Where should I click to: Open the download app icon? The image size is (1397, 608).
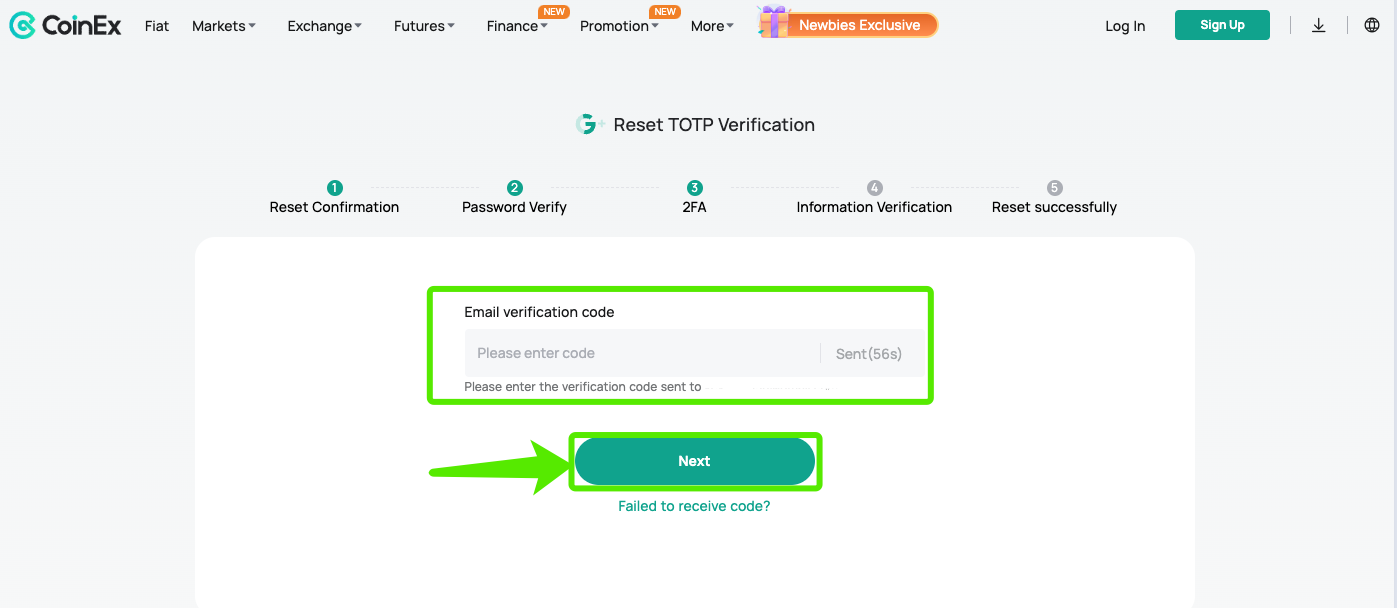[x=1318, y=26]
